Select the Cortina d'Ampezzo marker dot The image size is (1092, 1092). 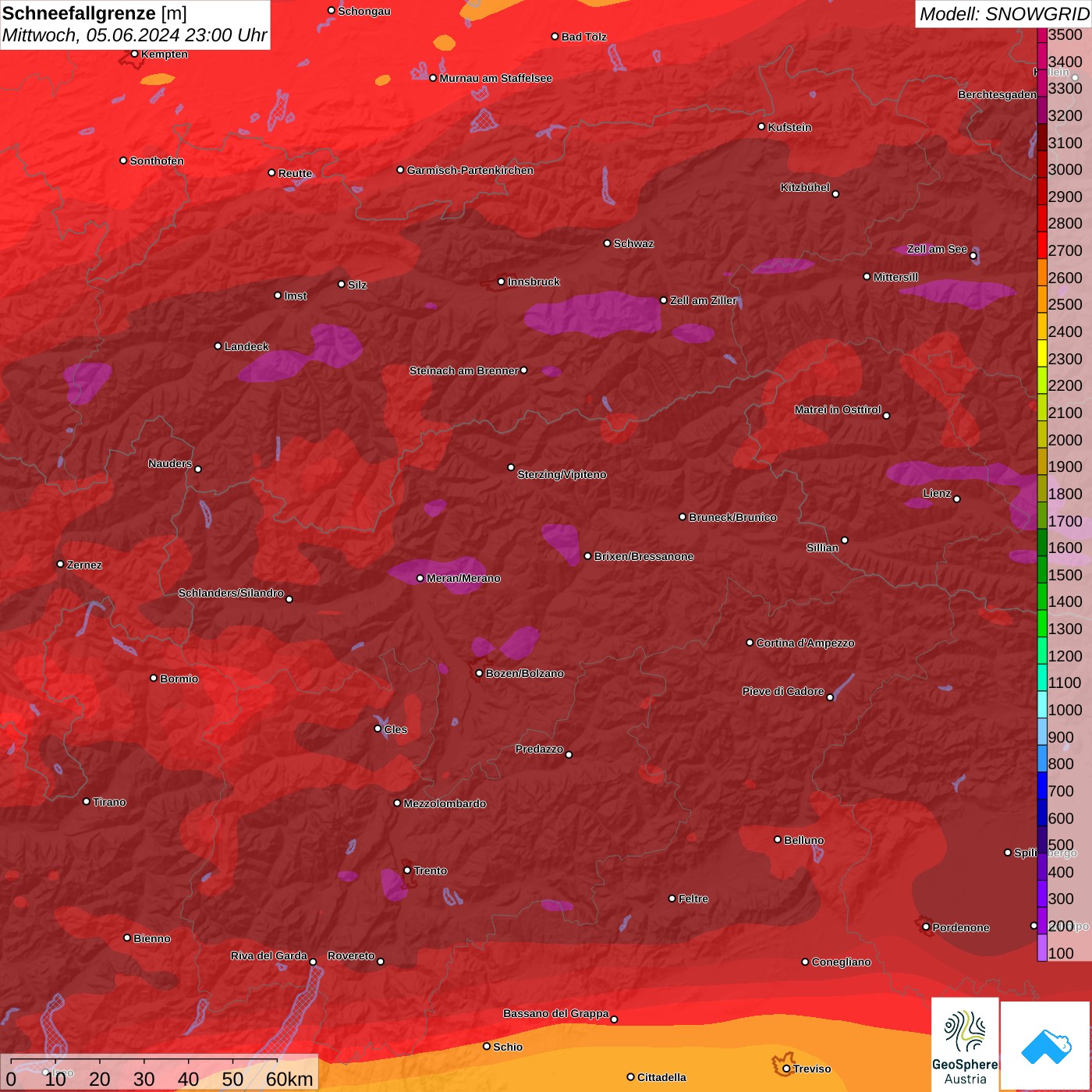[750, 643]
